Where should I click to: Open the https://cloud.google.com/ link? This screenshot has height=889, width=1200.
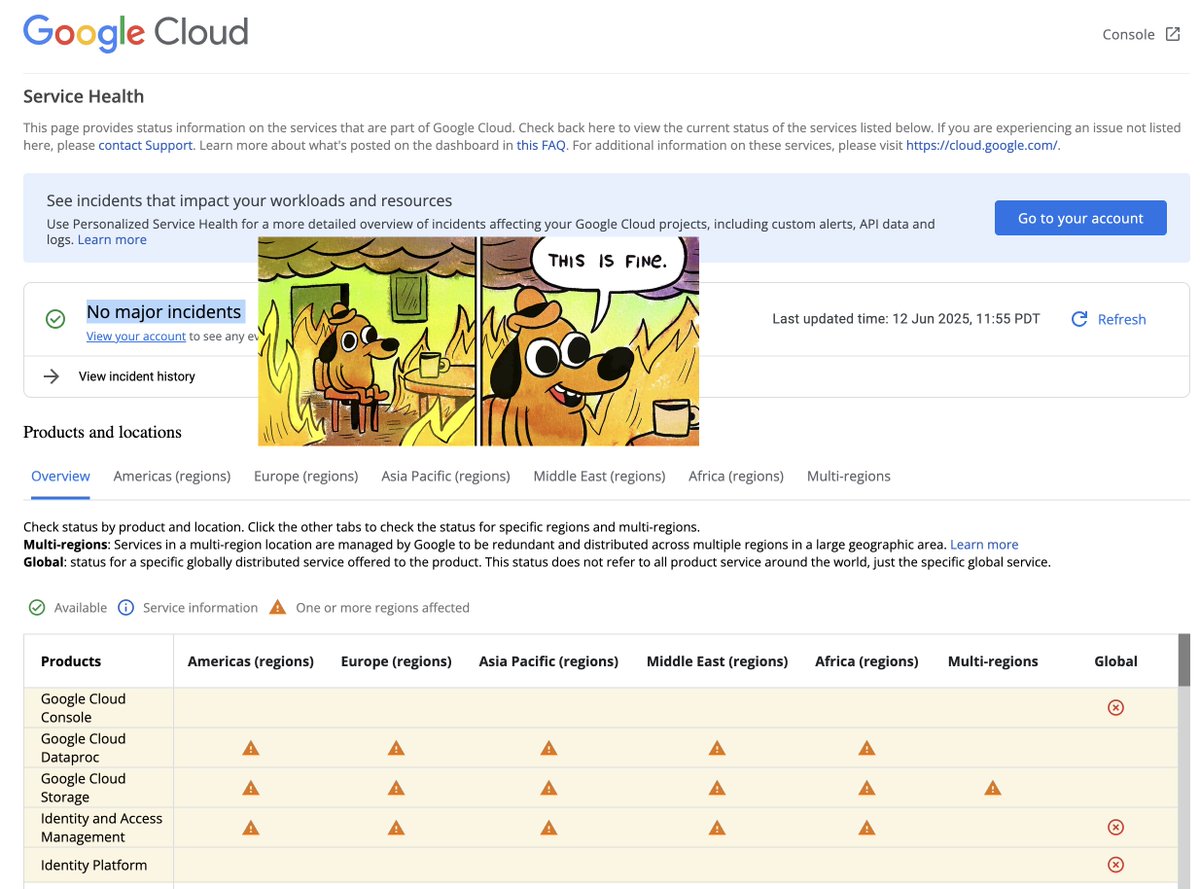tap(981, 145)
